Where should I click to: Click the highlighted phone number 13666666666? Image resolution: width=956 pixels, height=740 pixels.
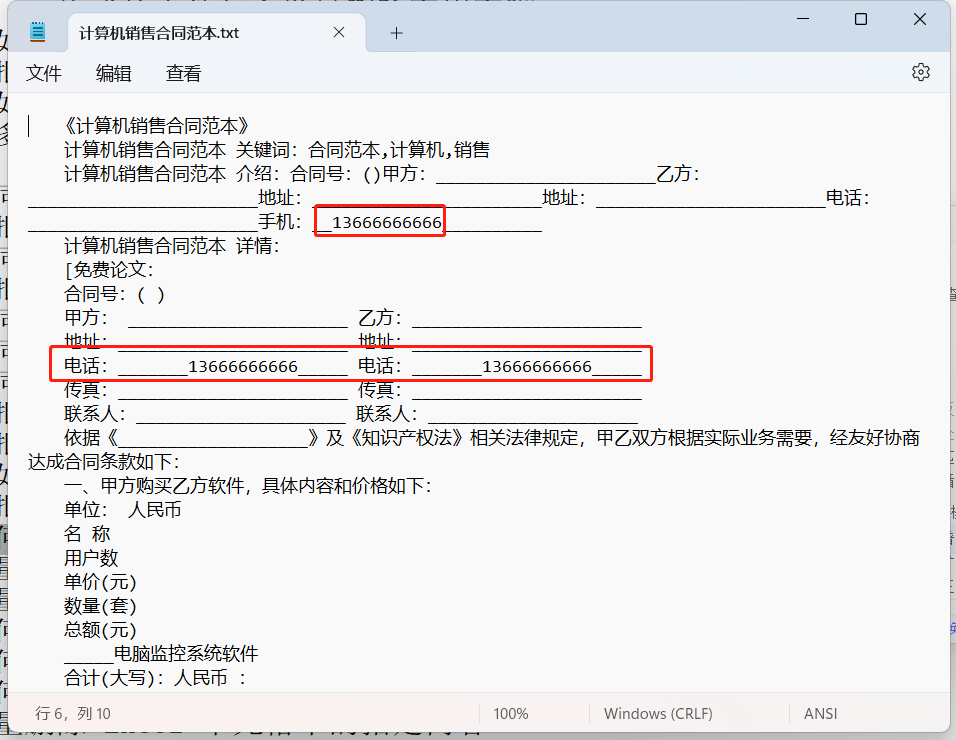pyautogui.click(x=379, y=221)
